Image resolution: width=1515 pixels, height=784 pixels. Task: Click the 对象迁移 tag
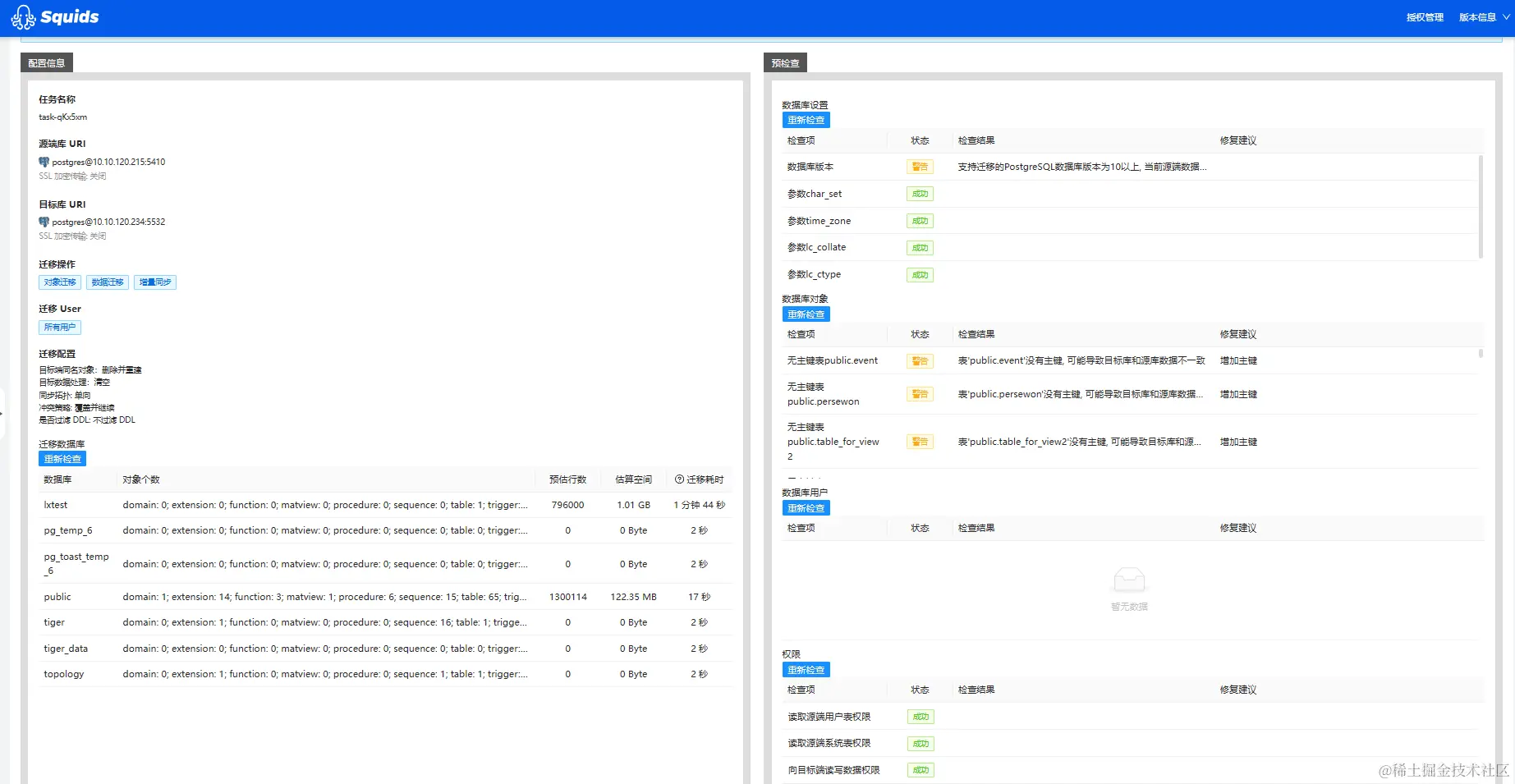point(60,282)
